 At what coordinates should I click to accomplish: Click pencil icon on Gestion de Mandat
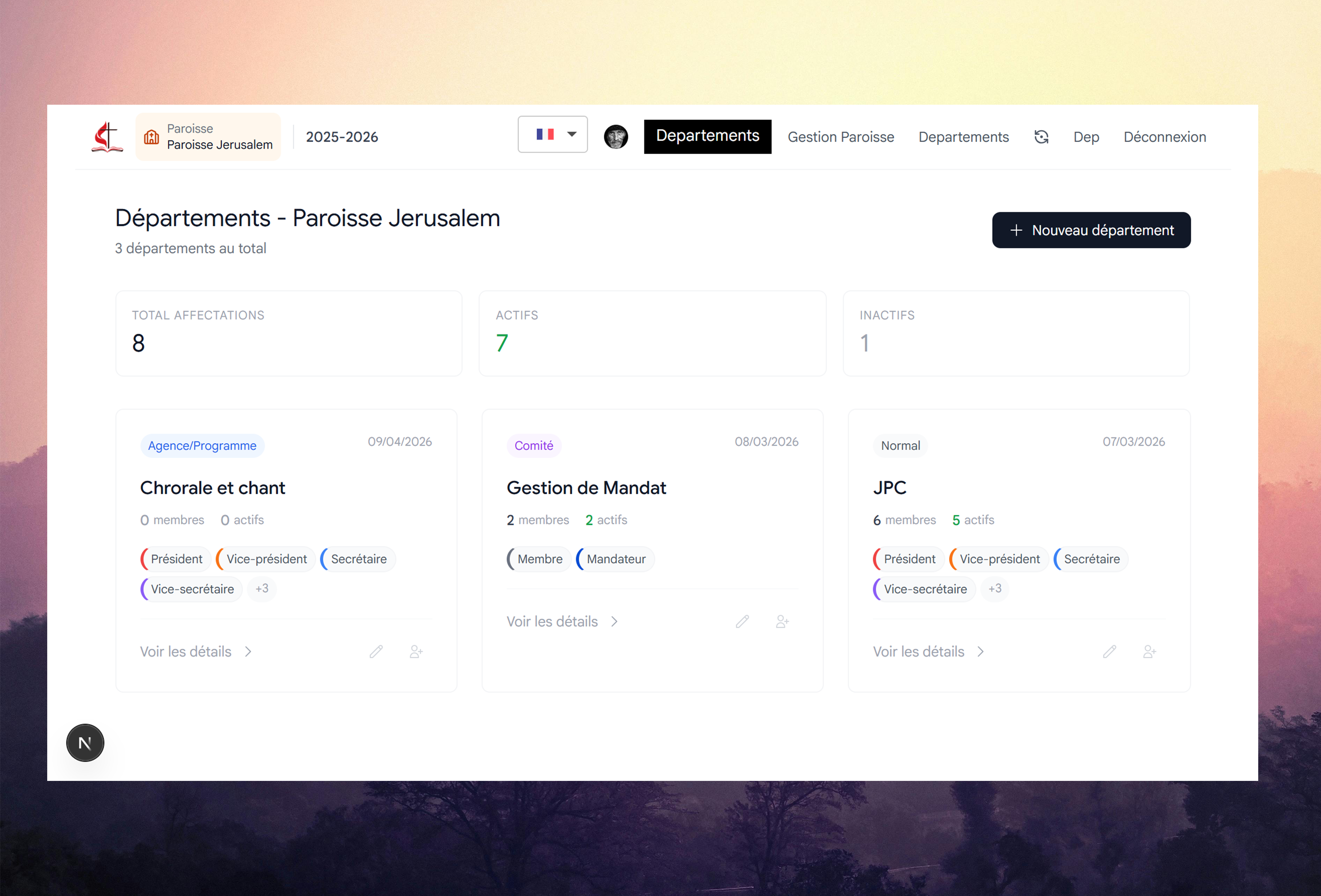pos(742,622)
